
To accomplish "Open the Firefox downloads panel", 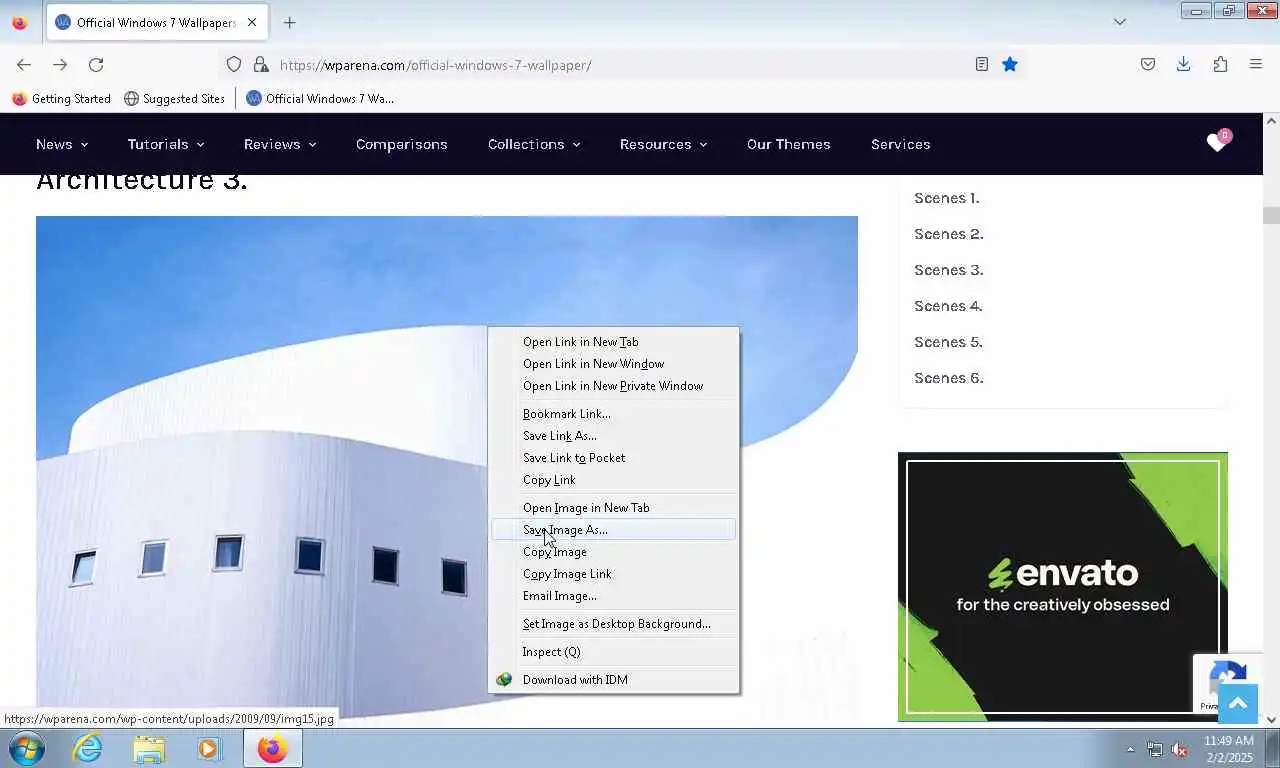I will (x=1184, y=65).
